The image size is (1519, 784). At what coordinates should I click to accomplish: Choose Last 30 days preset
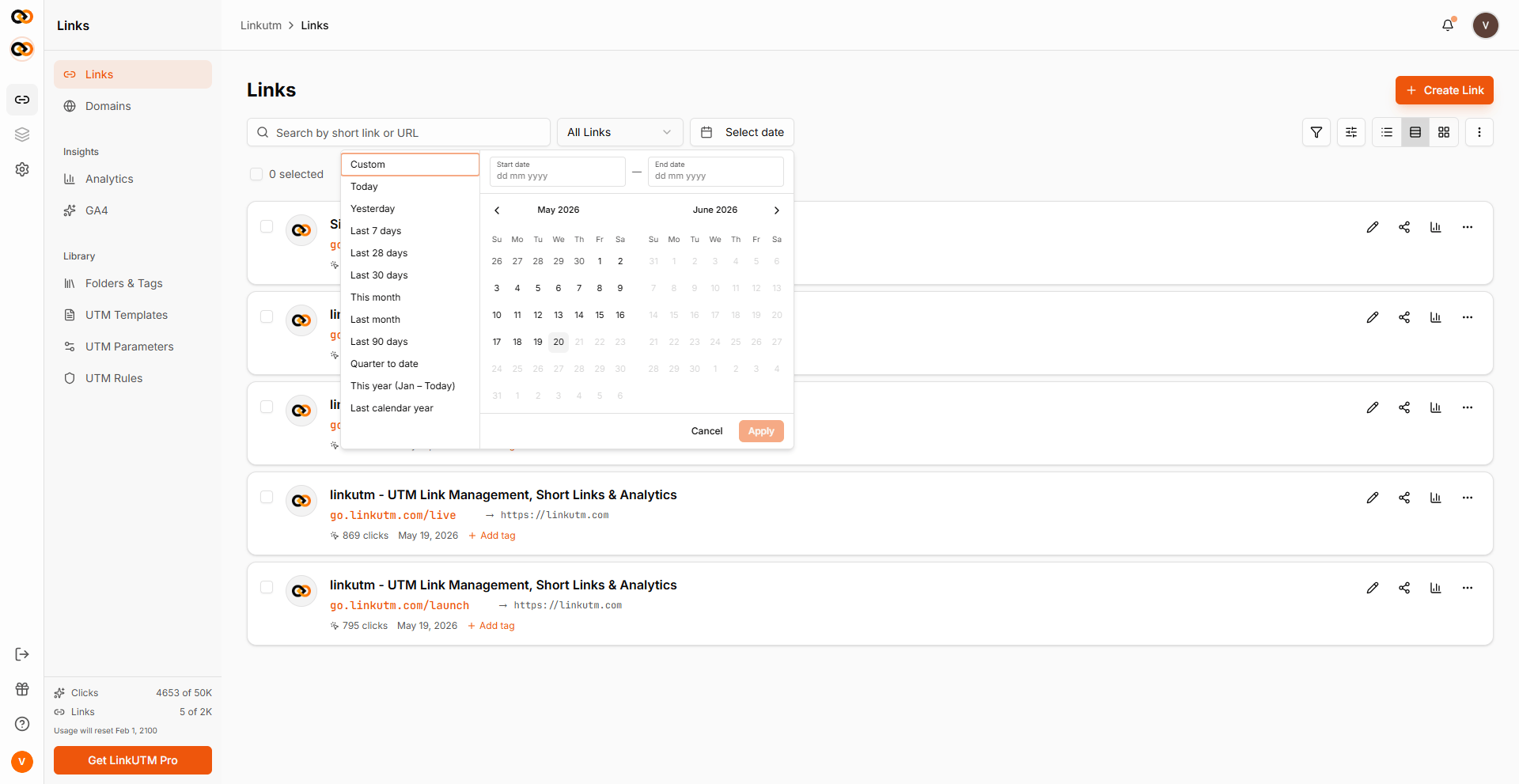click(x=410, y=275)
